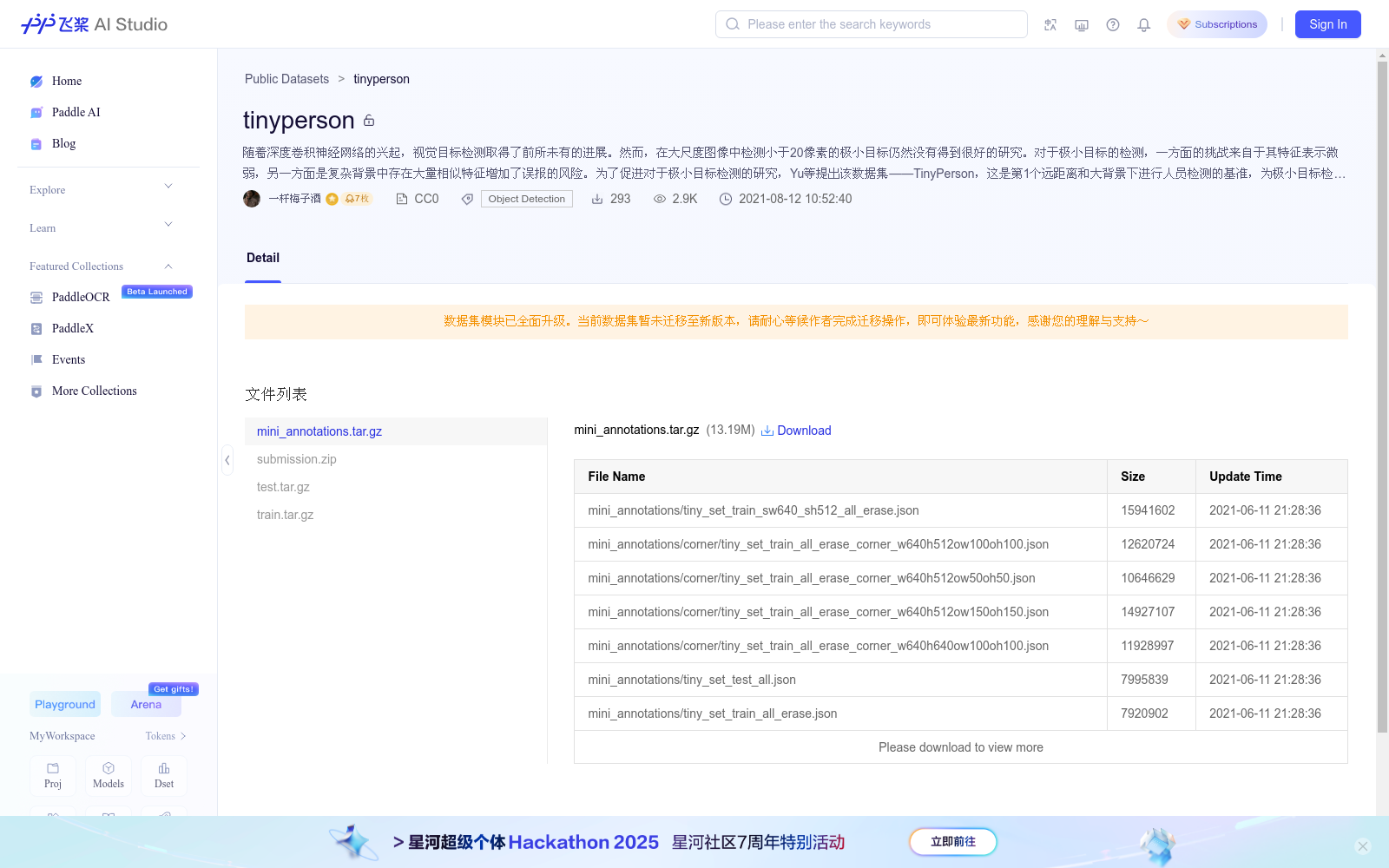Open the notifications bell icon
Image resolution: width=1389 pixels, height=868 pixels.
(1144, 24)
